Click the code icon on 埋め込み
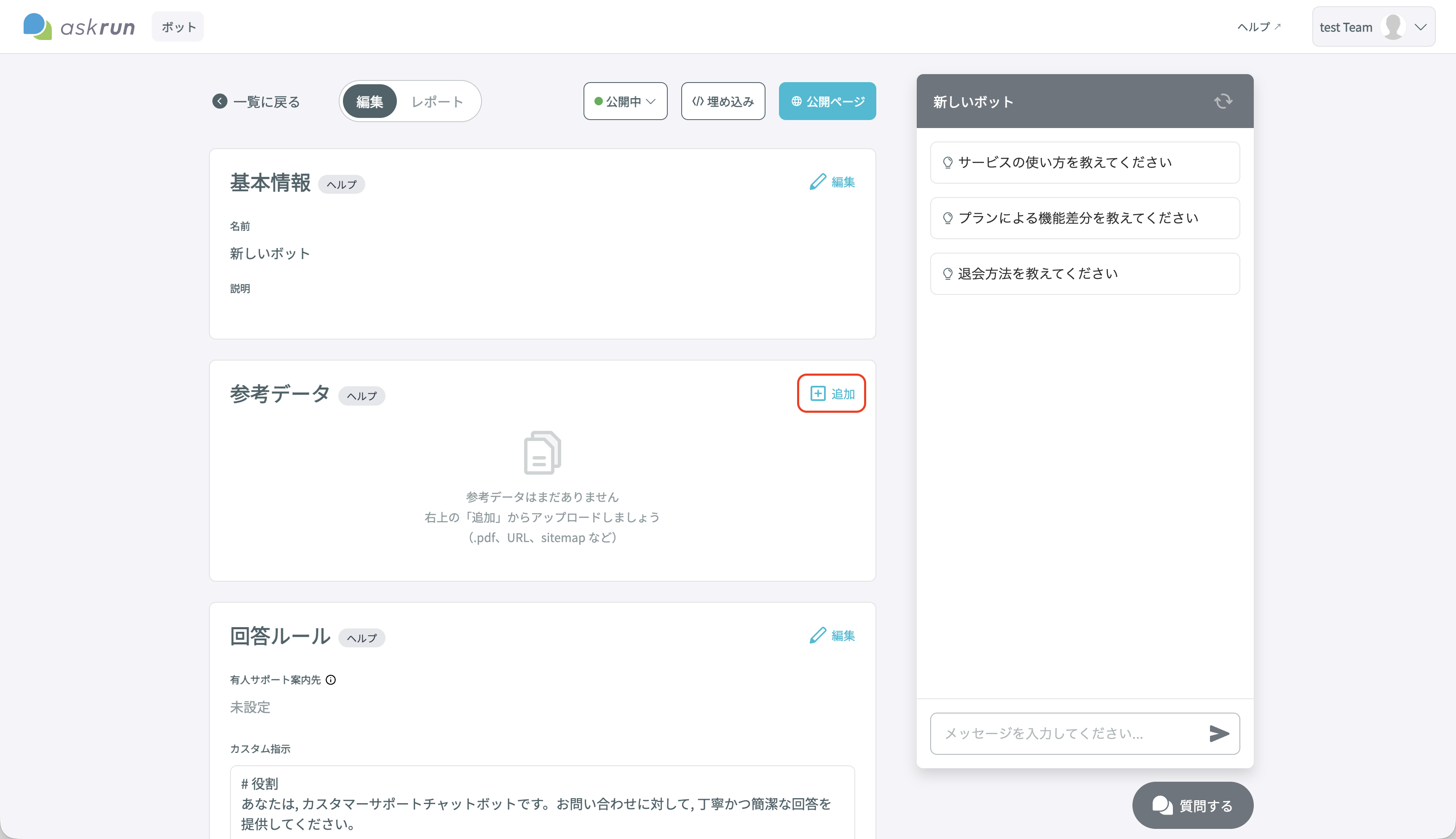 pyautogui.click(x=697, y=102)
